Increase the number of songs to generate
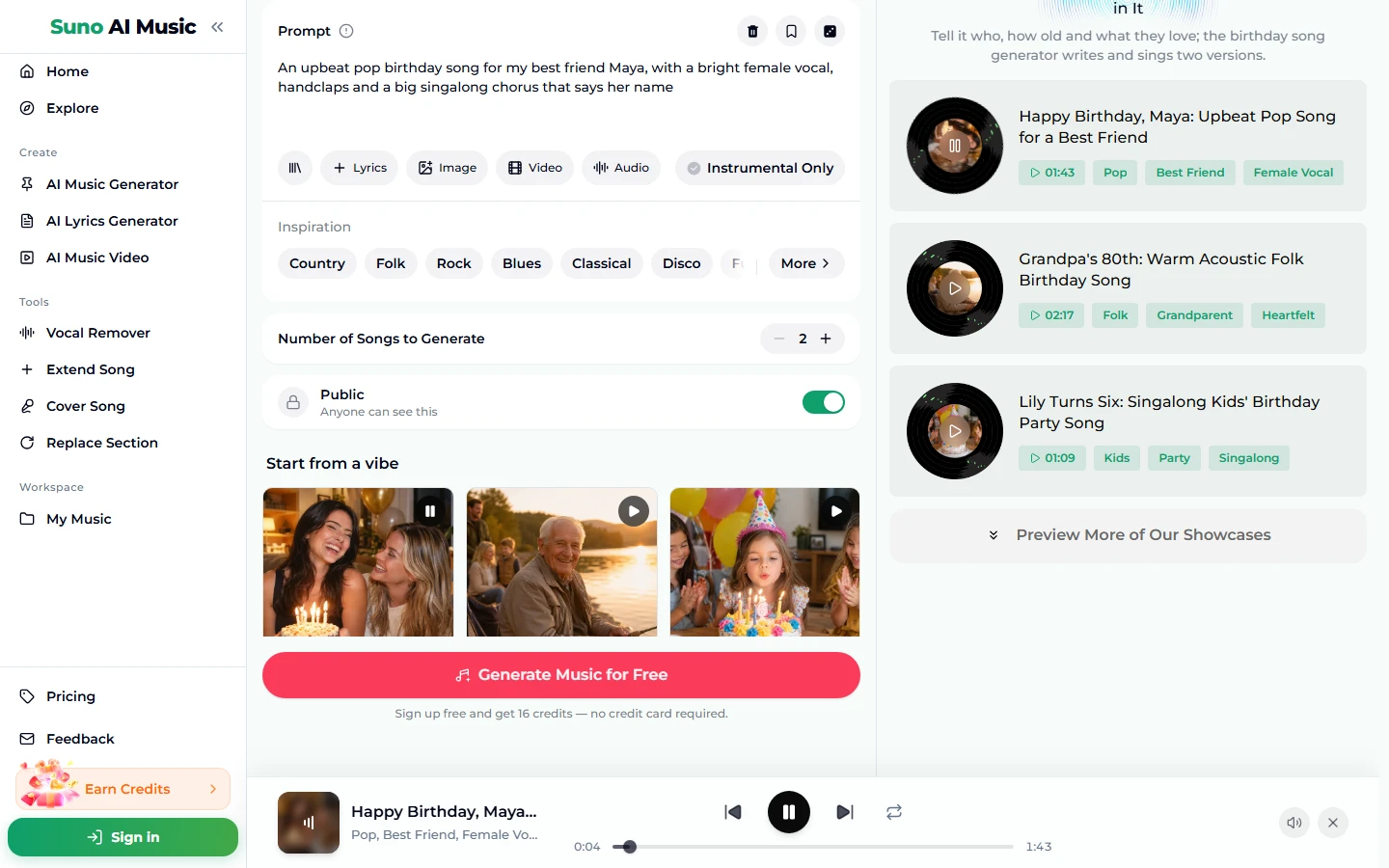This screenshot has width=1389, height=868. (826, 339)
